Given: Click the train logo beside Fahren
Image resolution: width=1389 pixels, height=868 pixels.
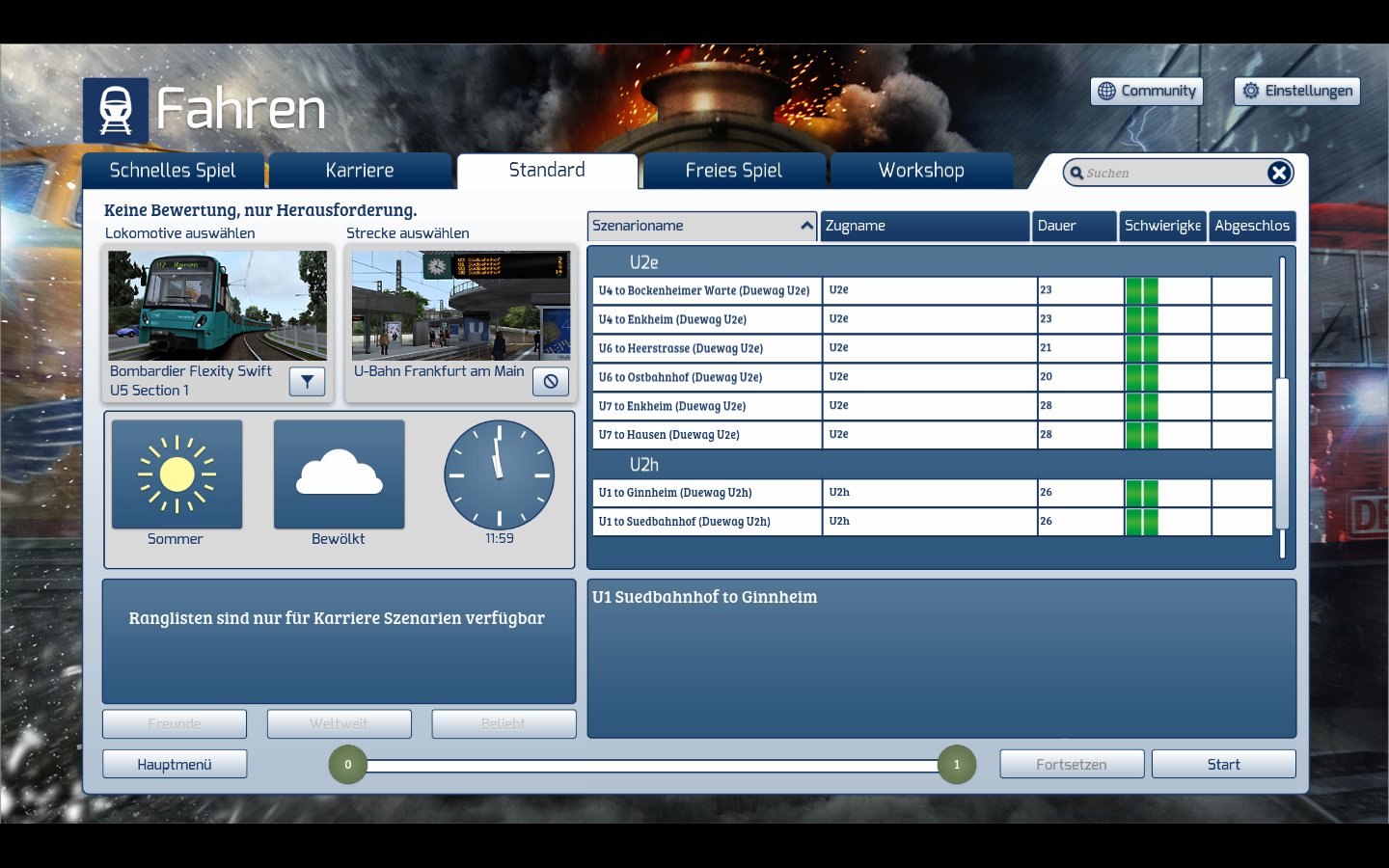Looking at the screenshot, I should coord(116,110).
